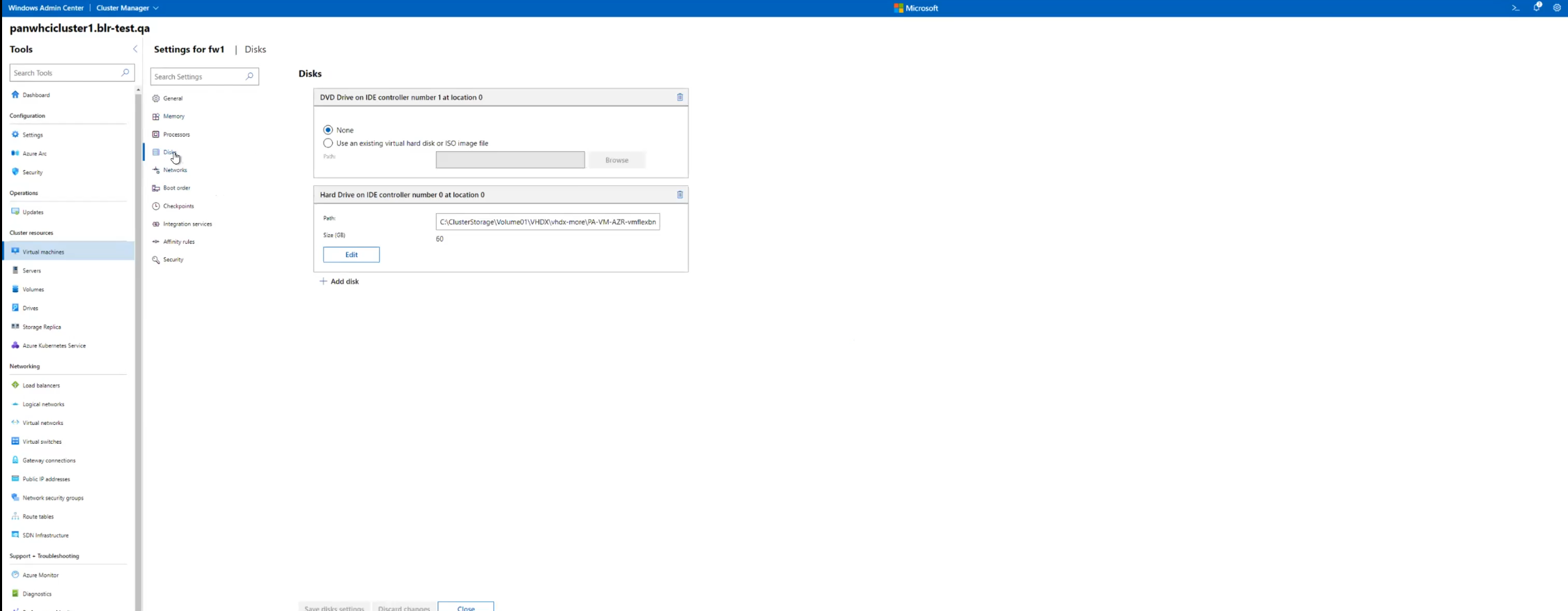This screenshot has height=611, width=1568.
Task: Click the Diagnostics icon
Action: pyautogui.click(x=15, y=594)
